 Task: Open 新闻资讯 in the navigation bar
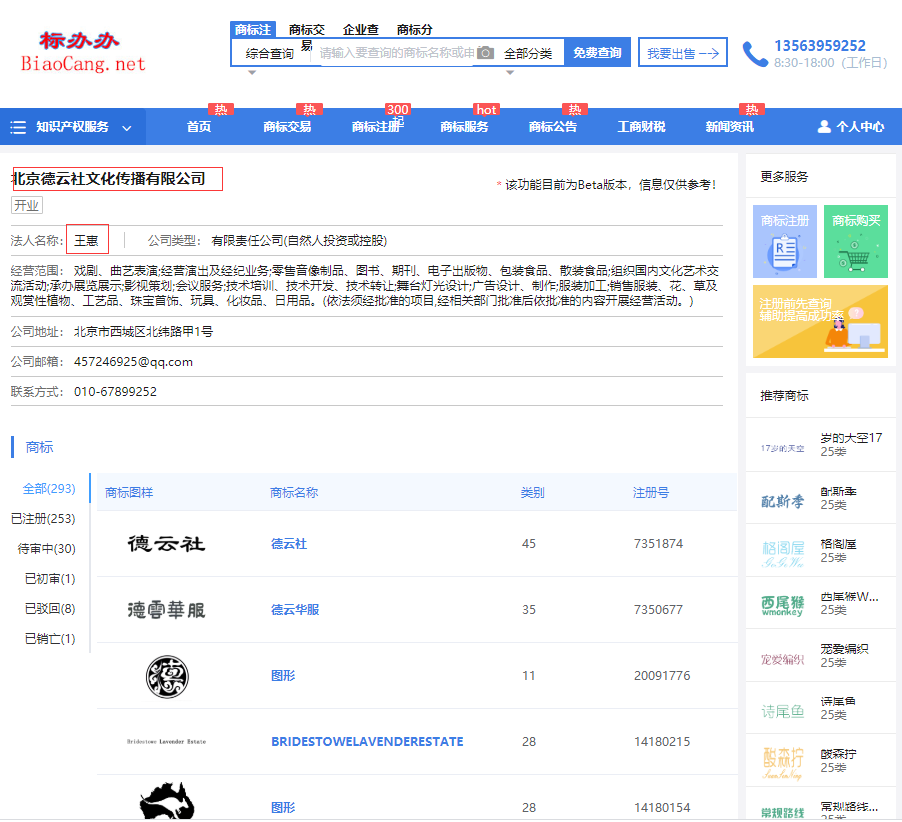tap(729, 127)
